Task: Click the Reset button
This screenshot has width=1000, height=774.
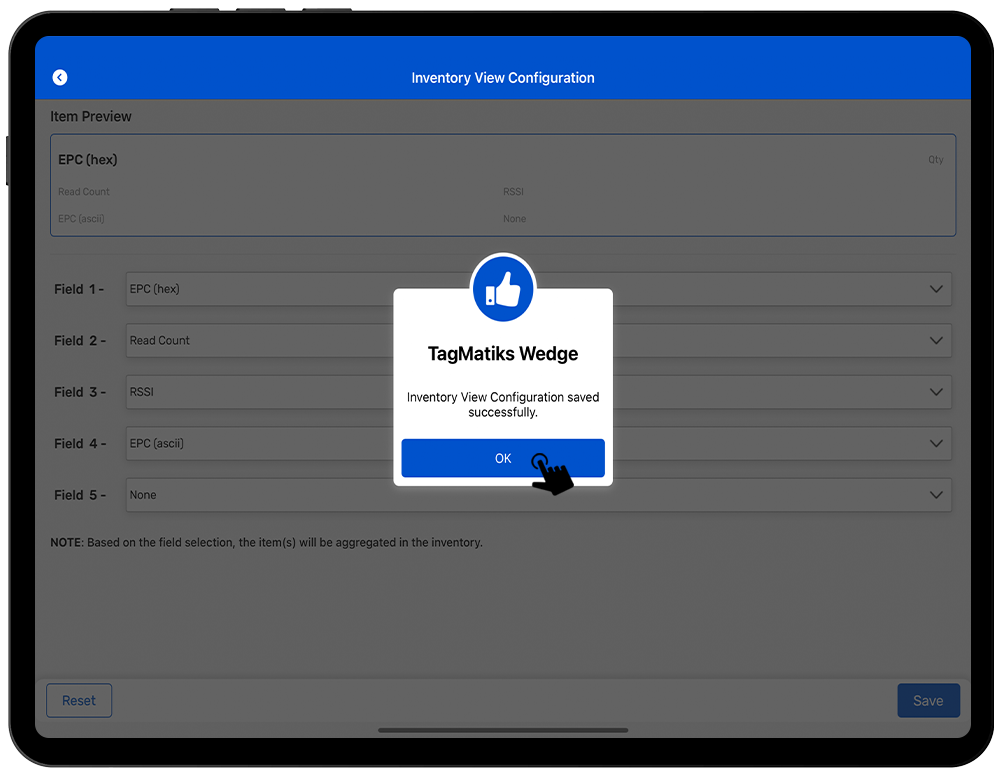Action: [x=79, y=701]
